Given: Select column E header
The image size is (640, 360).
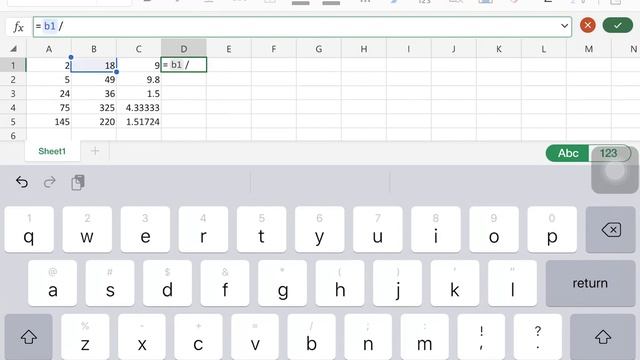Looking at the screenshot, I should click(x=229, y=49).
